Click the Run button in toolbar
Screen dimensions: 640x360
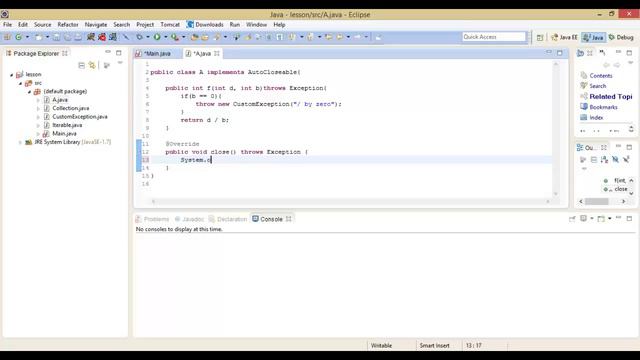pos(157,37)
